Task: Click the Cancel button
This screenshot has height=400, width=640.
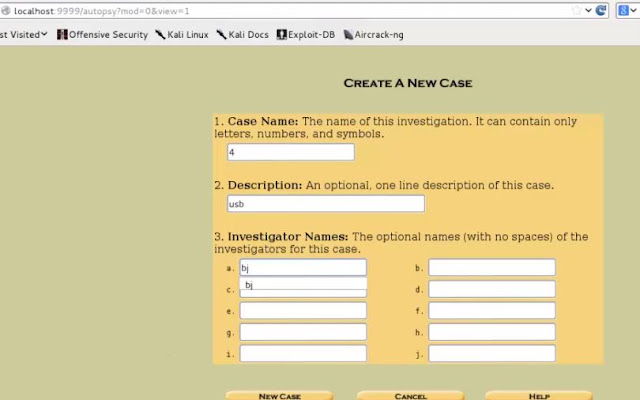Action: (411, 396)
